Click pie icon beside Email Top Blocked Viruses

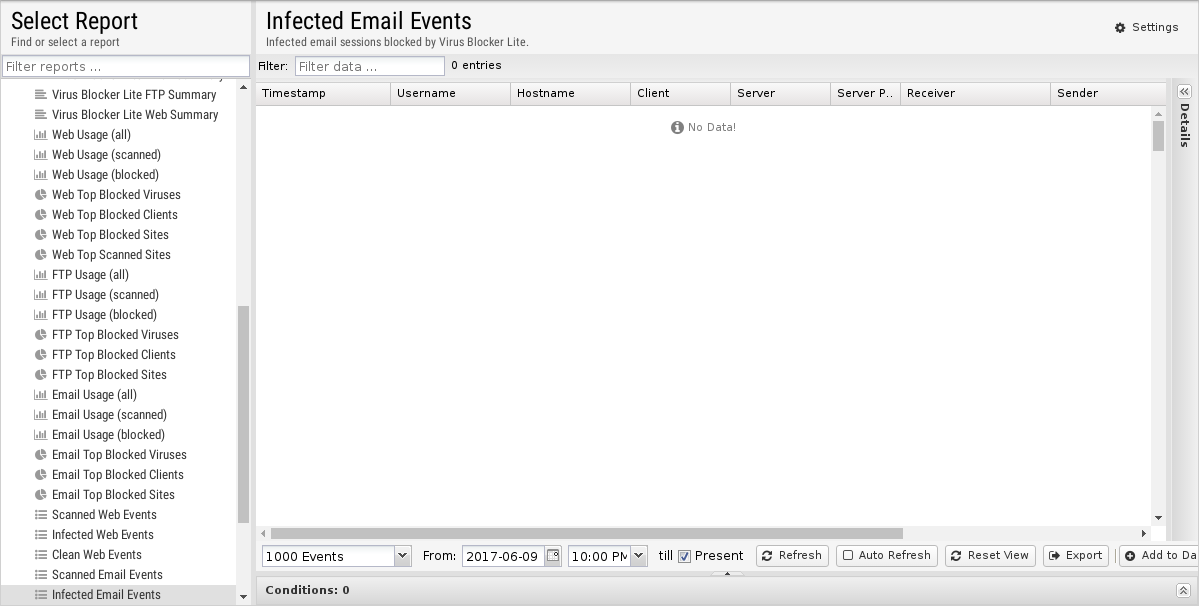(41, 455)
